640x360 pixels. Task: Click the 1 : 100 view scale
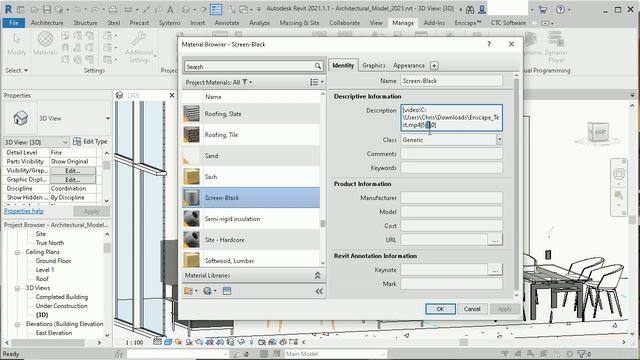pyautogui.click(x=134, y=342)
